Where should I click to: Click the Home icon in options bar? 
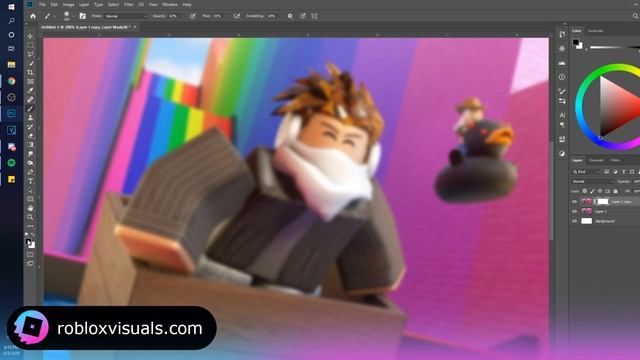coord(33,16)
